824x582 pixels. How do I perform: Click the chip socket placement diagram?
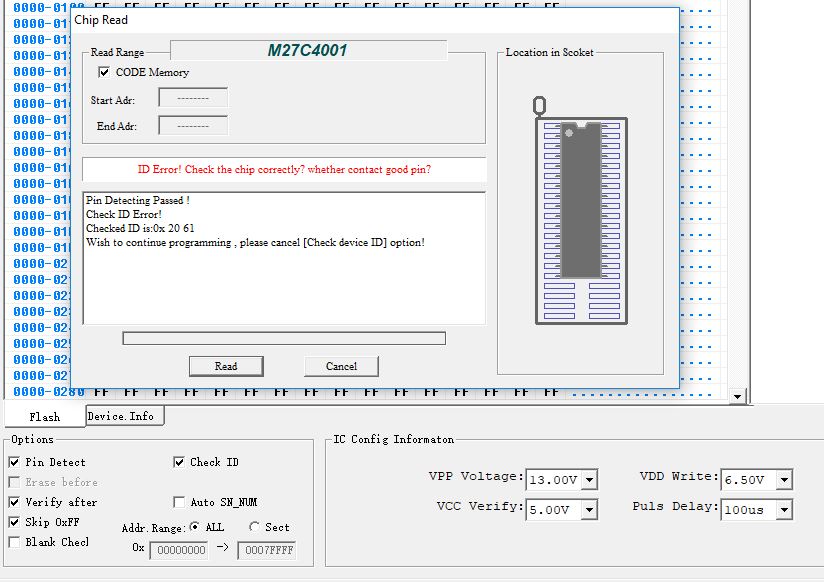tap(581, 210)
